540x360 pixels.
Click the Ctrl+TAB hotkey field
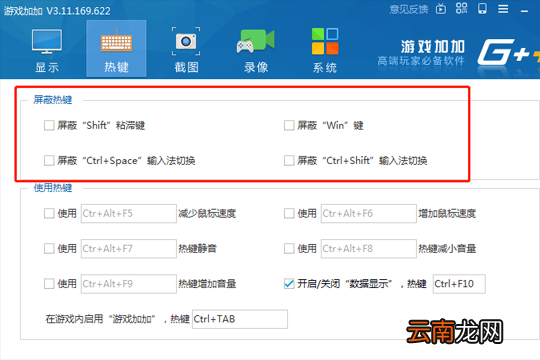click(240, 319)
